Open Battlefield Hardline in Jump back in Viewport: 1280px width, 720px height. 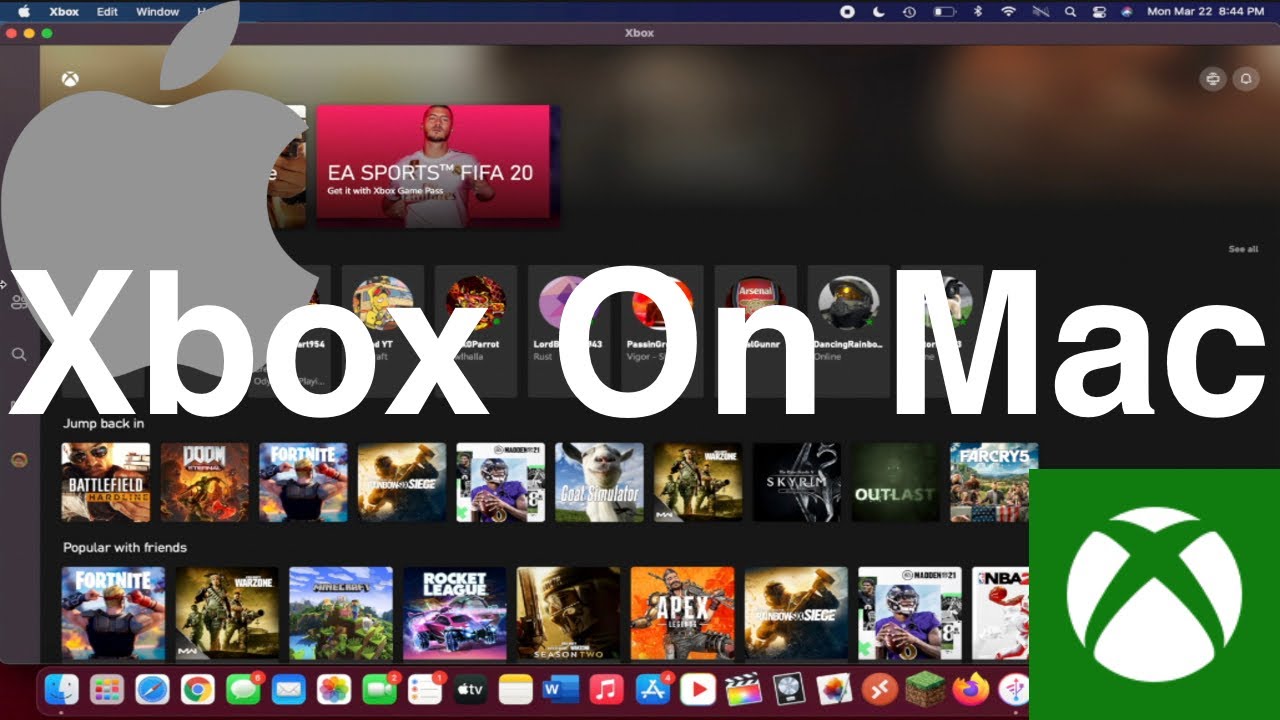tap(106, 482)
